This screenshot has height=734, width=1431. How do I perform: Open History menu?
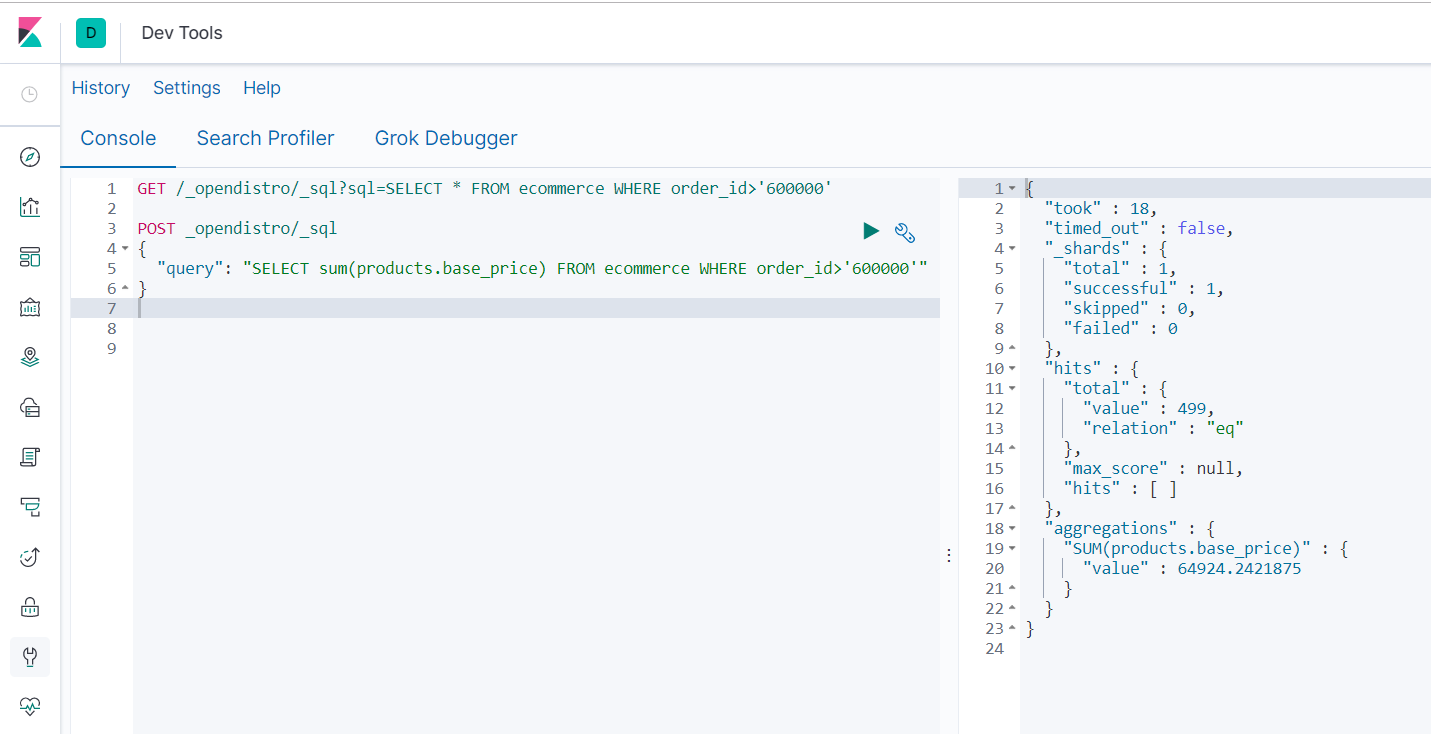coord(101,88)
